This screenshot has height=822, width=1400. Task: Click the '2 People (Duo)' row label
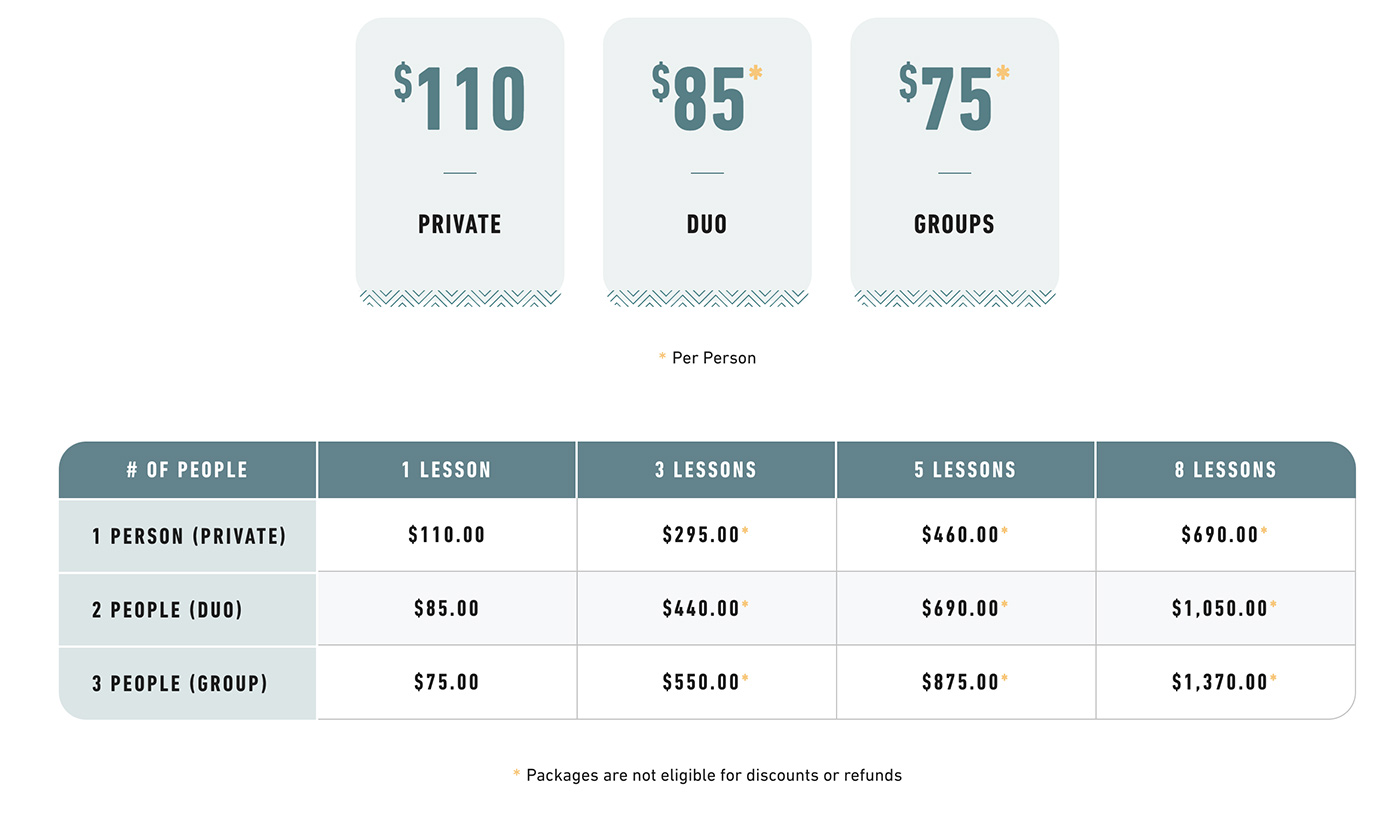tap(167, 609)
